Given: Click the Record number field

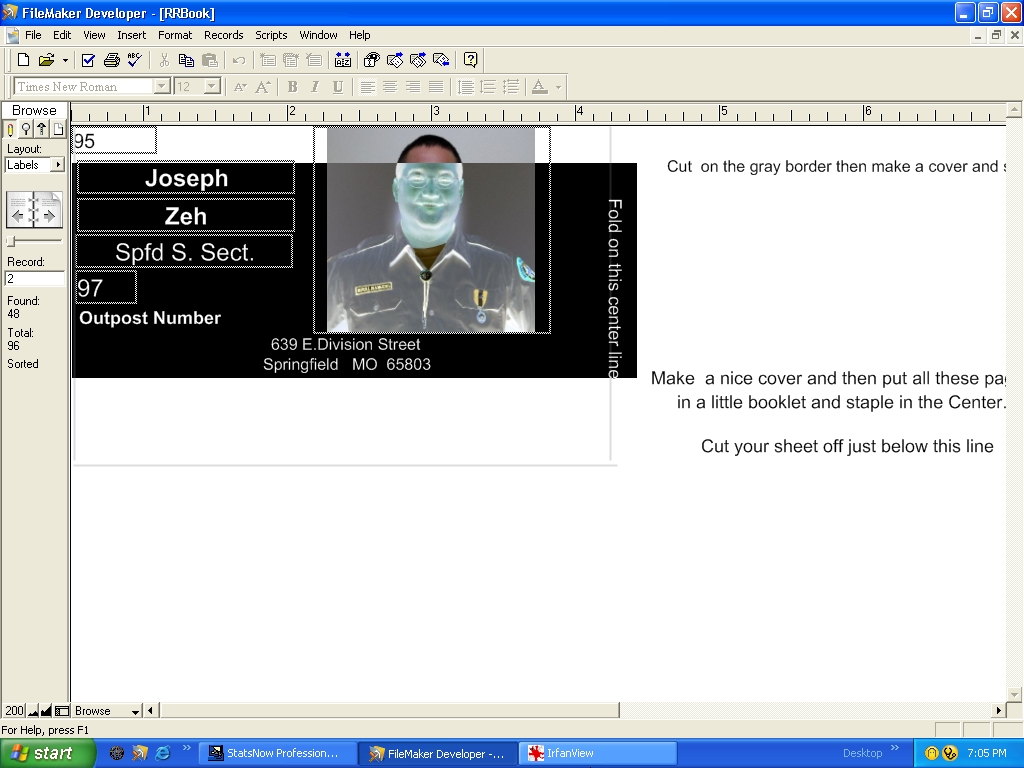Looking at the screenshot, I should click(35, 279).
